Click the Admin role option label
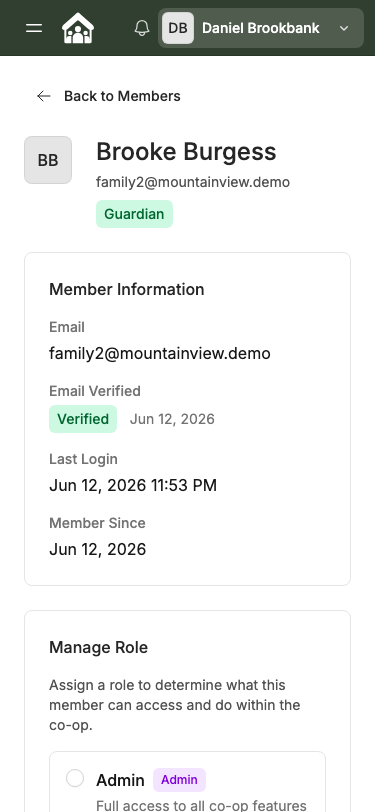The width and height of the screenshot is (375, 812). pyautogui.click(x=120, y=780)
